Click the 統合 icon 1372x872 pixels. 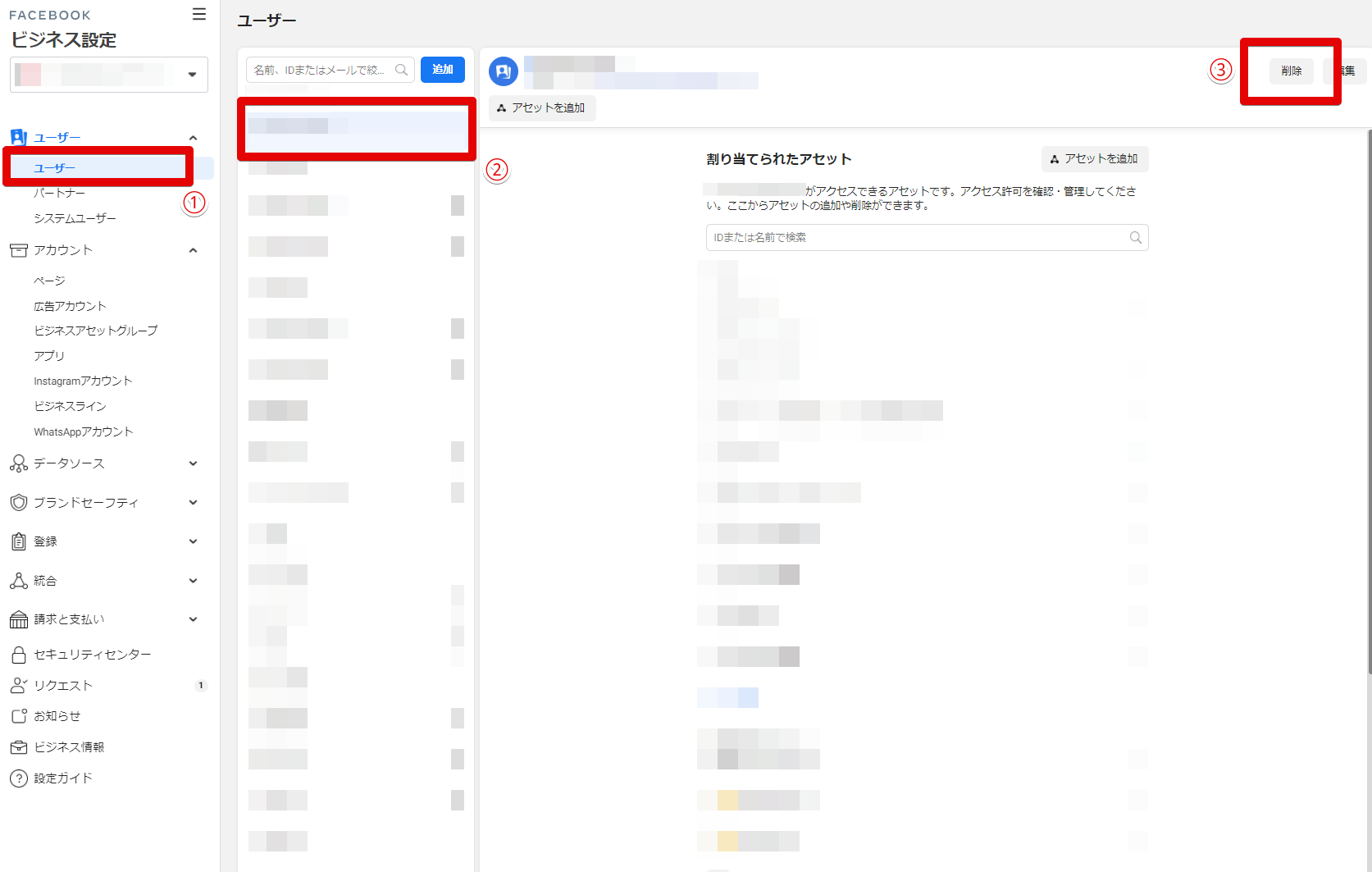[18, 581]
